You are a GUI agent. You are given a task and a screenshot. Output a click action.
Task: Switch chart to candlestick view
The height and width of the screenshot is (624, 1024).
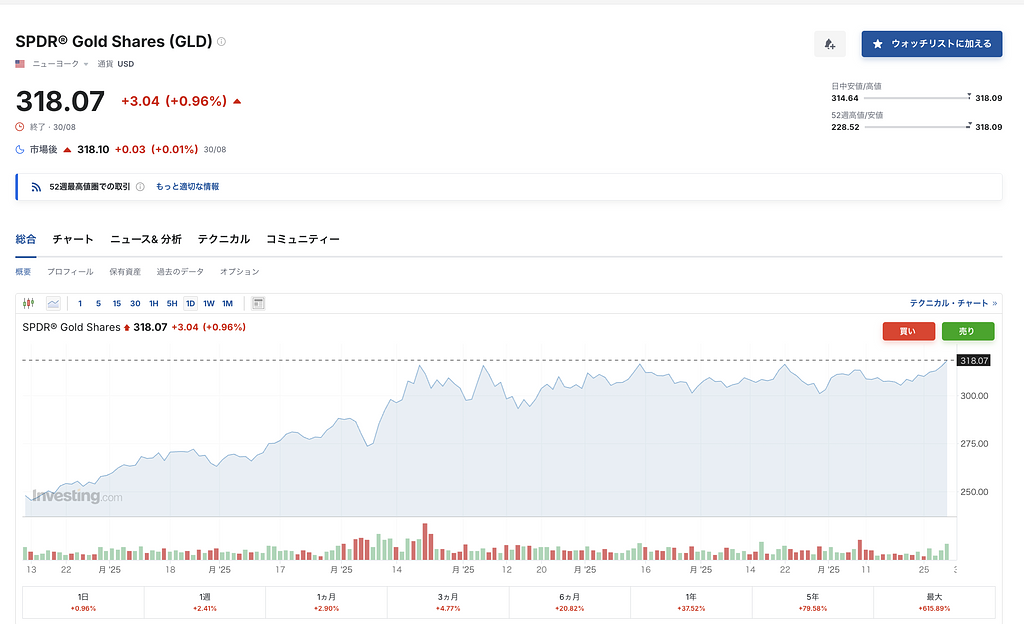[28, 303]
